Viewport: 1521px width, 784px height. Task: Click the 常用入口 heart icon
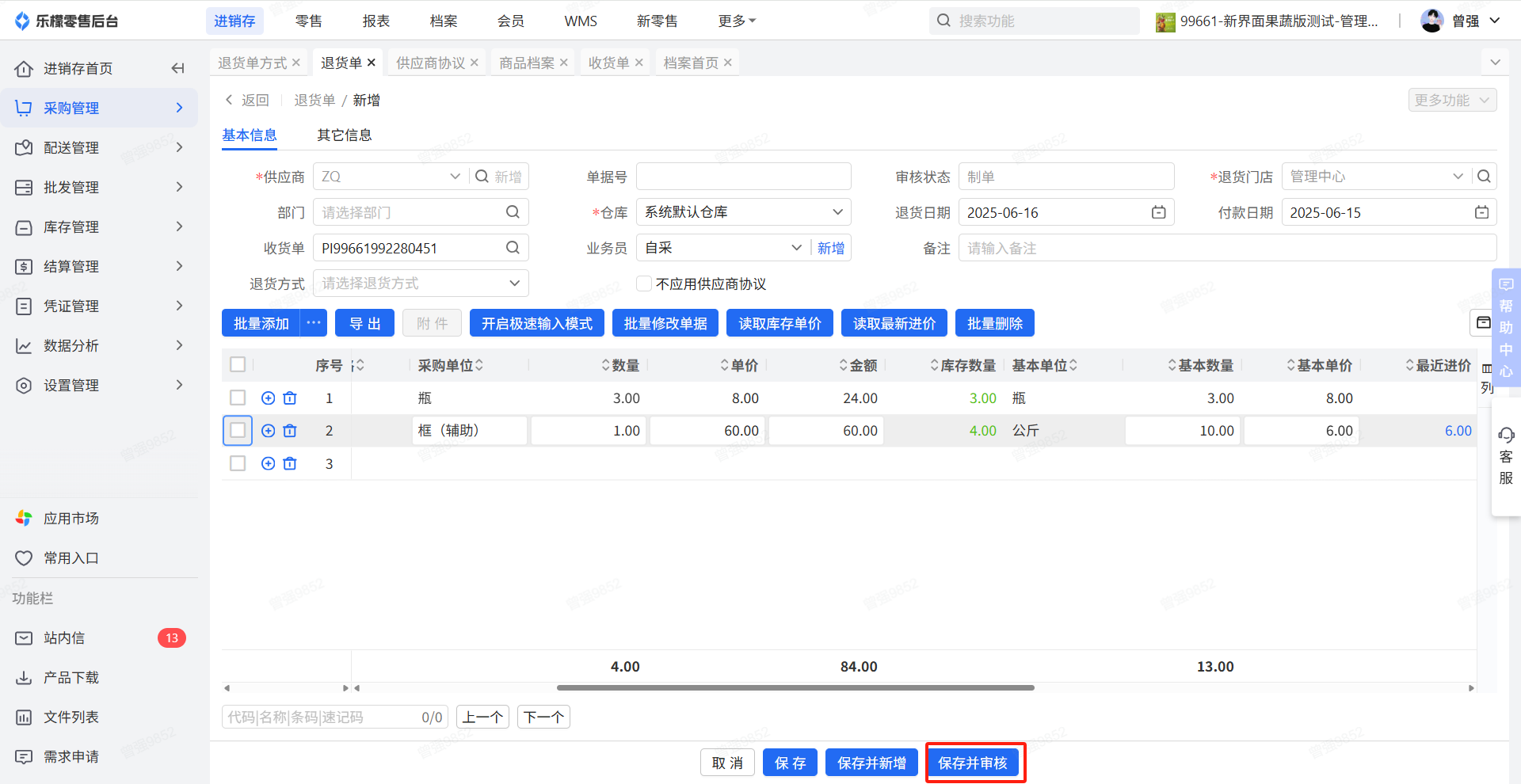coord(24,558)
